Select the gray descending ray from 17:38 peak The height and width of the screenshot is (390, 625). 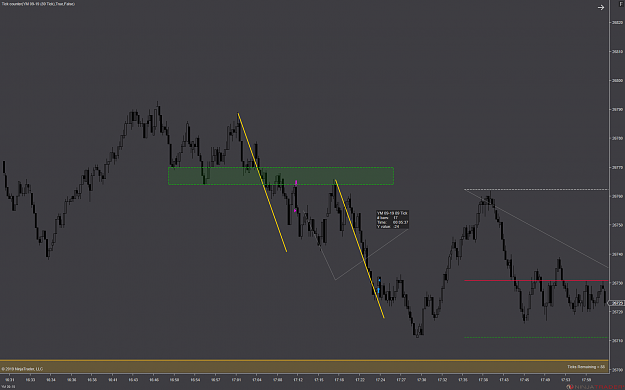tap(536, 228)
